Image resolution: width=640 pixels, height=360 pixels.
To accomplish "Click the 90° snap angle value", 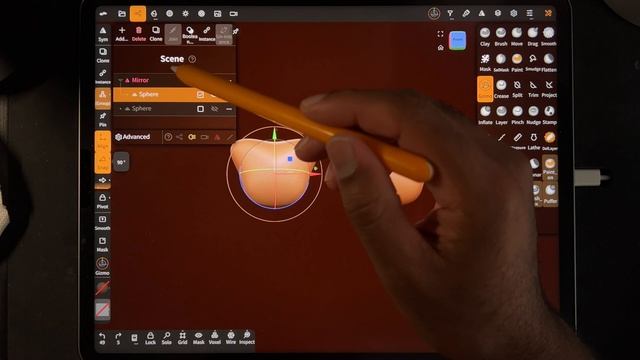I will click(121, 162).
